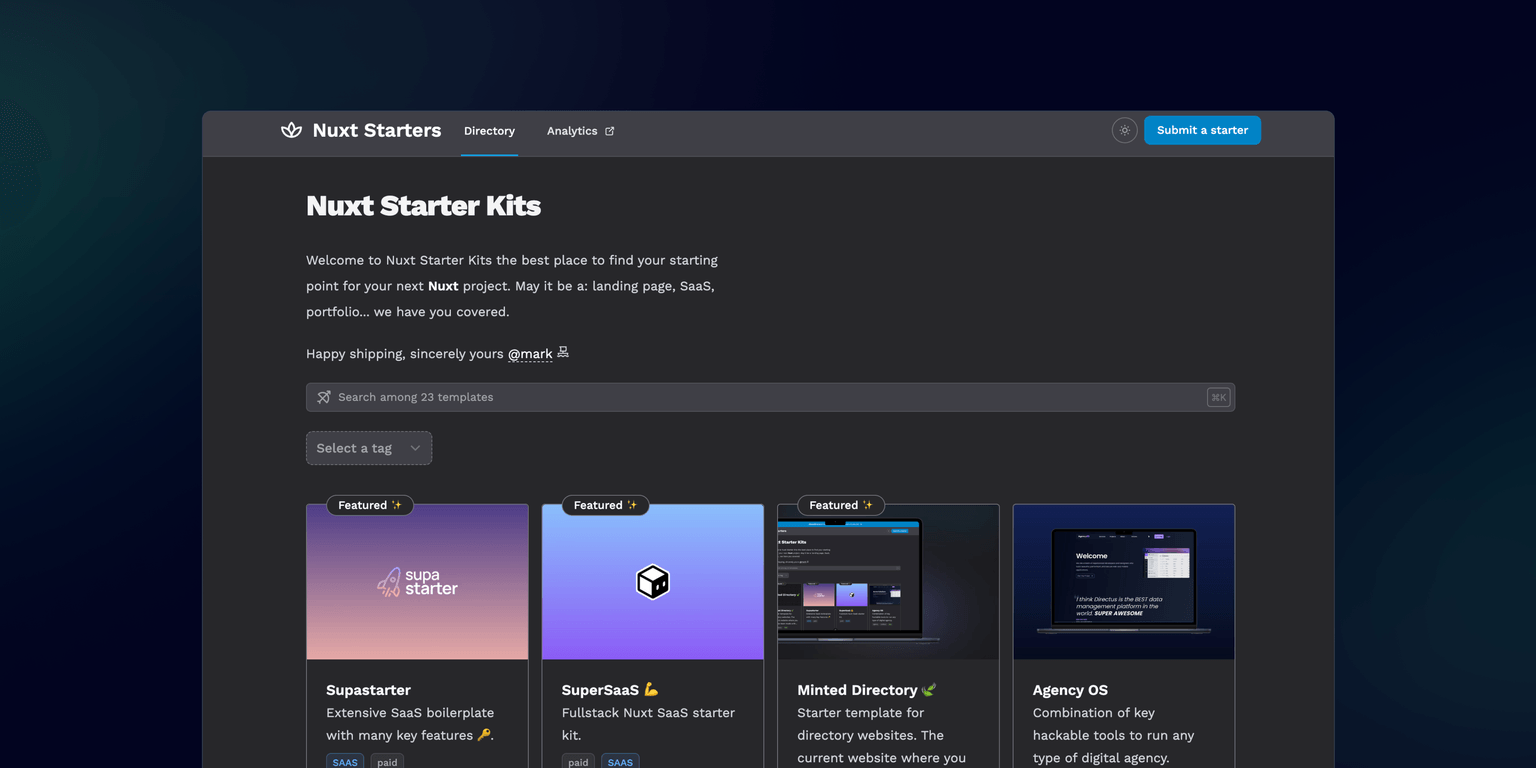This screenshot has width=1536, height=768.
Task: Open the Minted Directory card title
Action: tap(867, 690)
